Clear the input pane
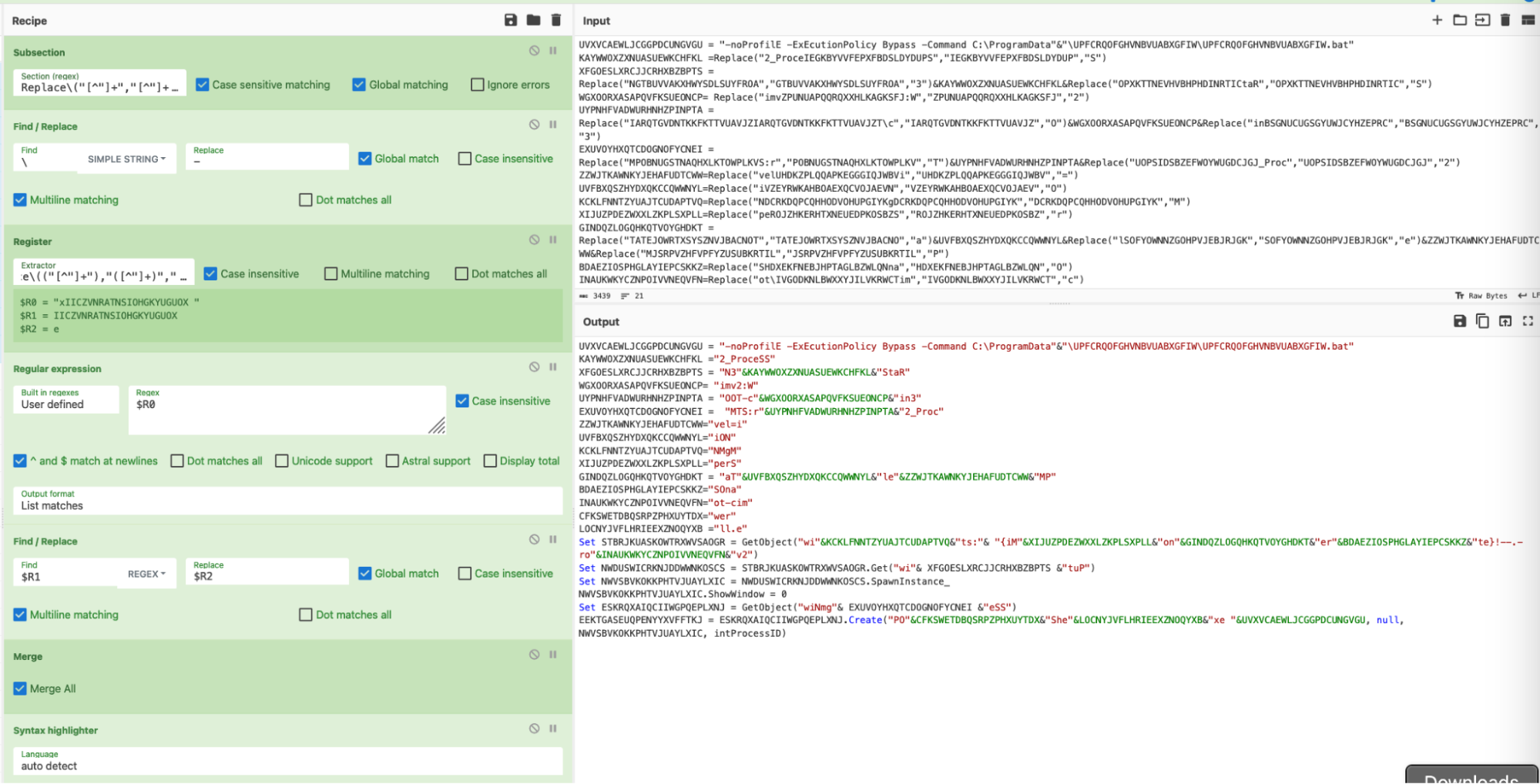This screenshot has width=1540, height=784. pyautogui.click(x=1505, y=20)
